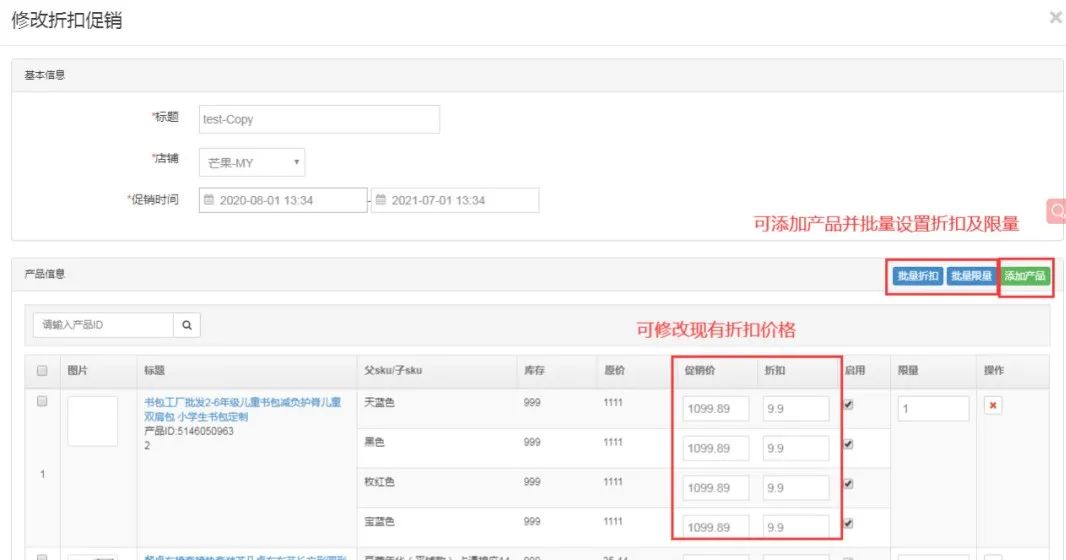Click the 批量折扣 button
Viewport: 1066px width, 560px height.
917,276
